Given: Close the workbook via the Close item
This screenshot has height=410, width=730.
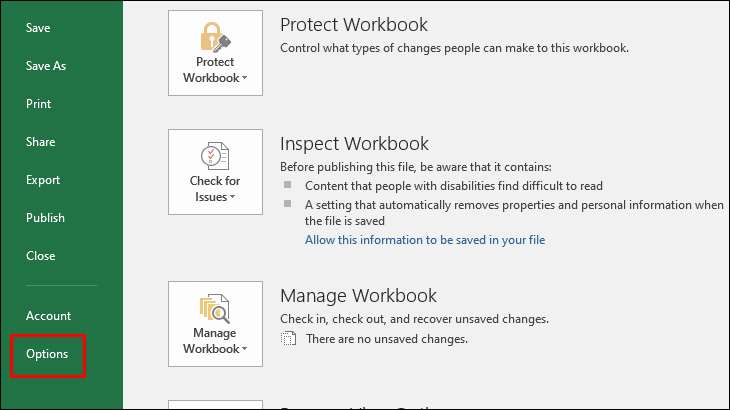Looking at the screenshot, I should (x=41, y=256).
